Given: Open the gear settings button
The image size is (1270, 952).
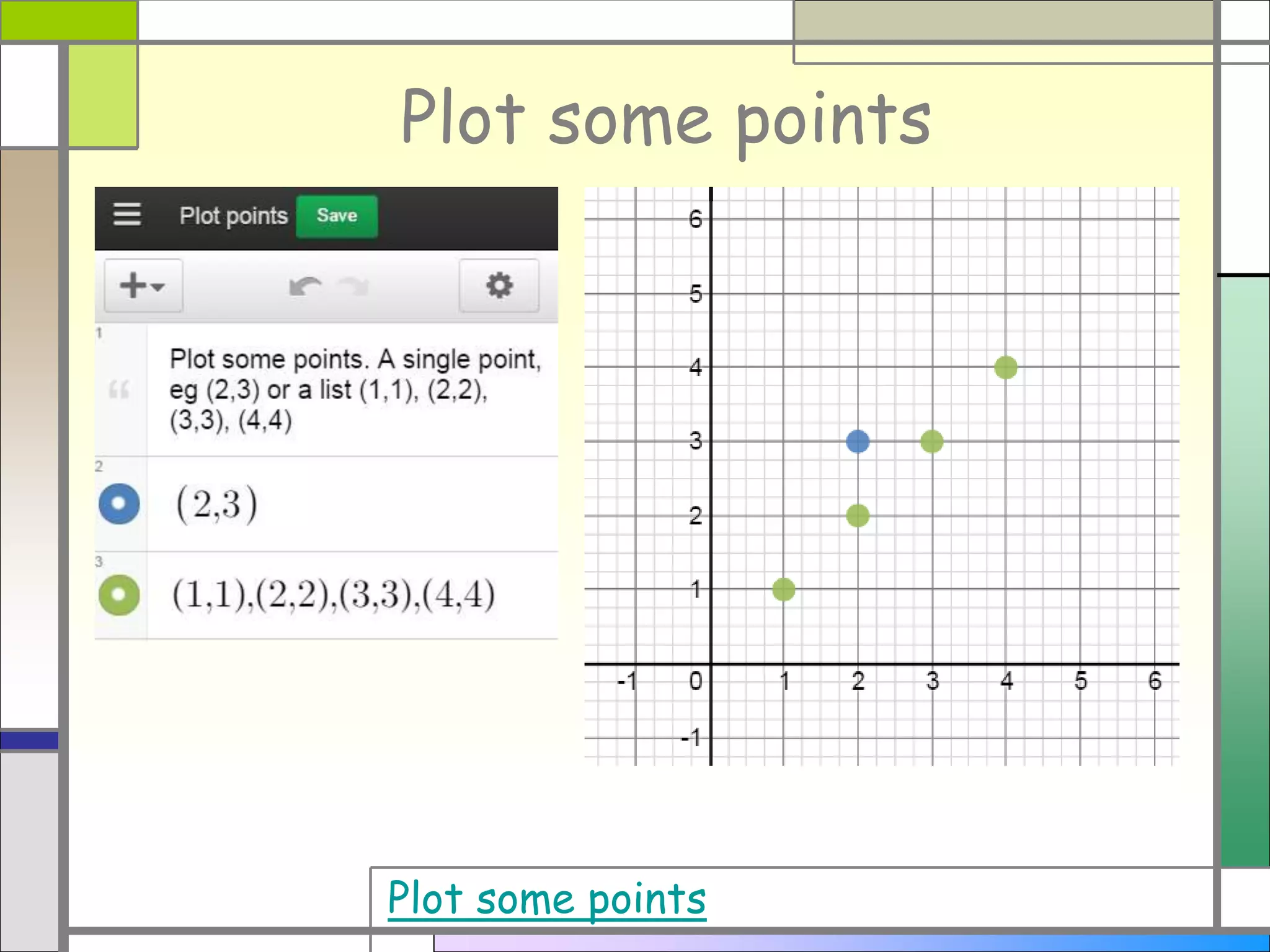Looking at the screenshot, I should [x=499, y=286].
